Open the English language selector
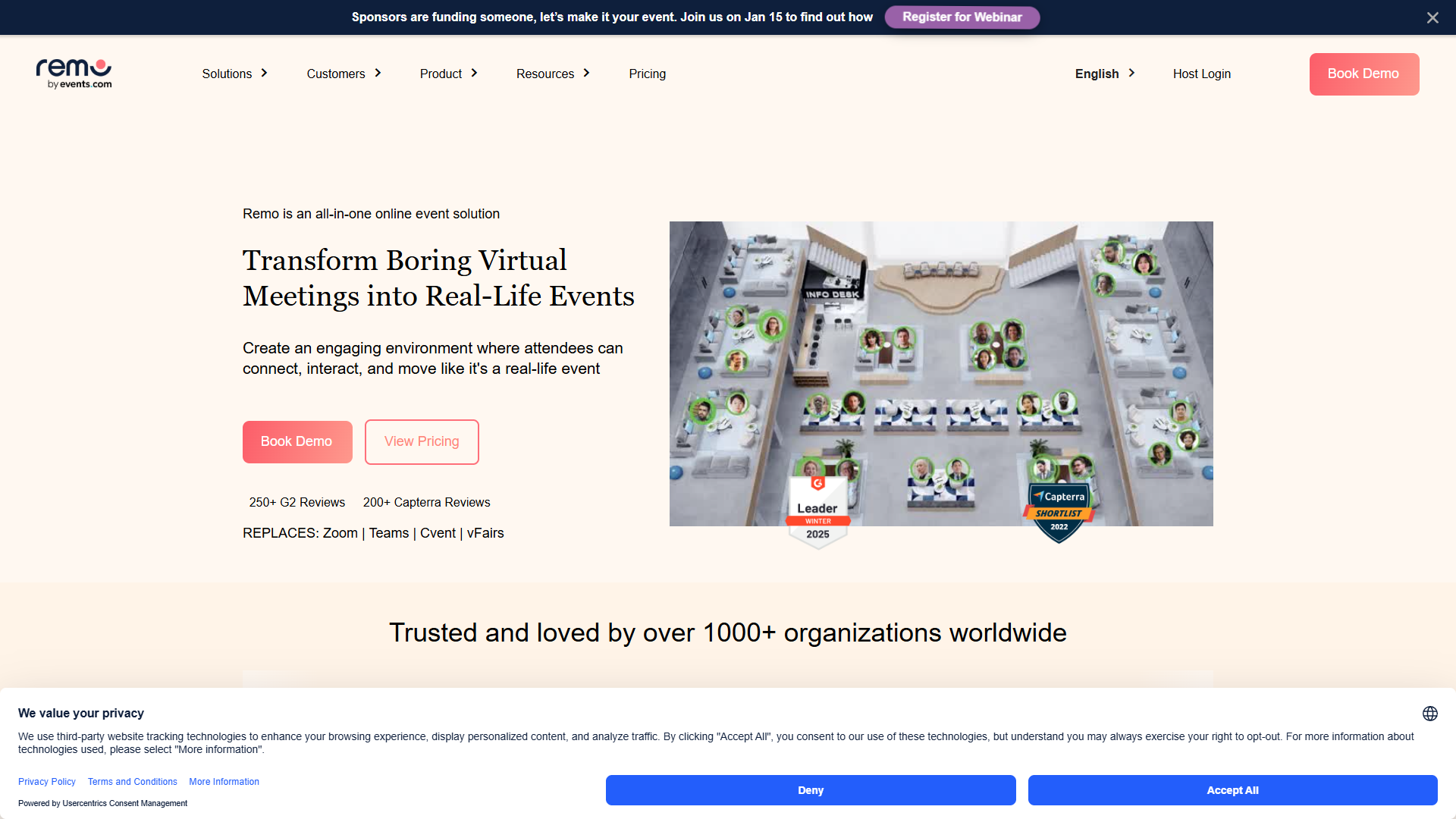The height and width of the screenshot is (819, 1456). (x=1105, y=74)
